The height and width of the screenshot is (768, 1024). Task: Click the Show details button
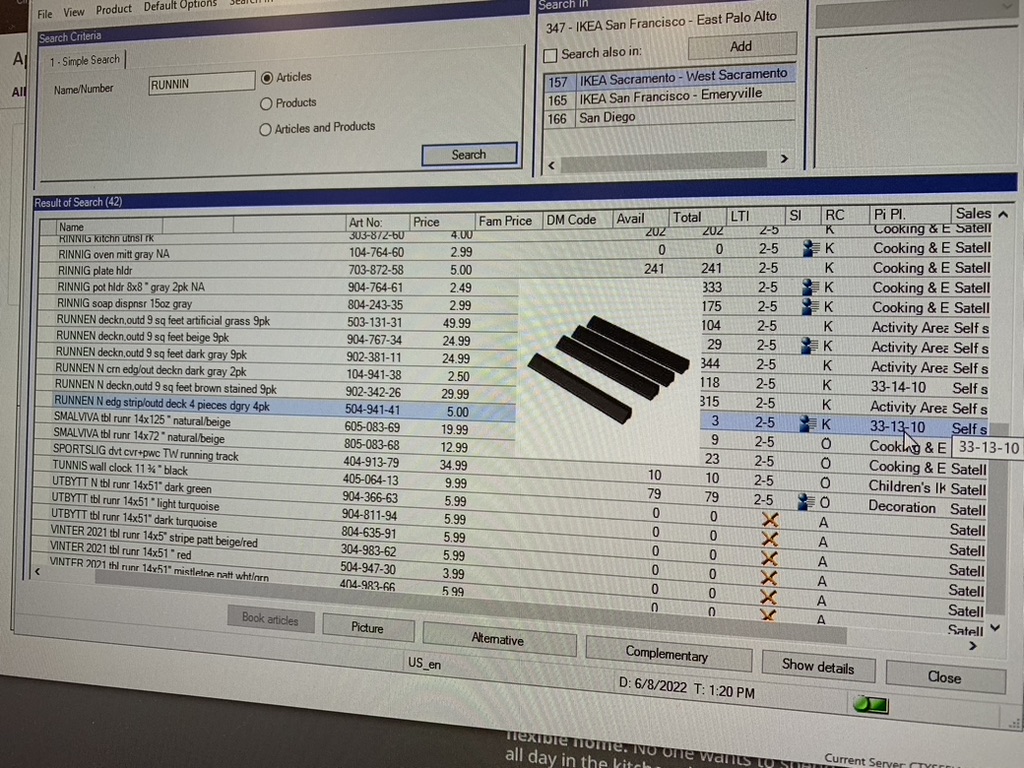(x=817, y=665)
